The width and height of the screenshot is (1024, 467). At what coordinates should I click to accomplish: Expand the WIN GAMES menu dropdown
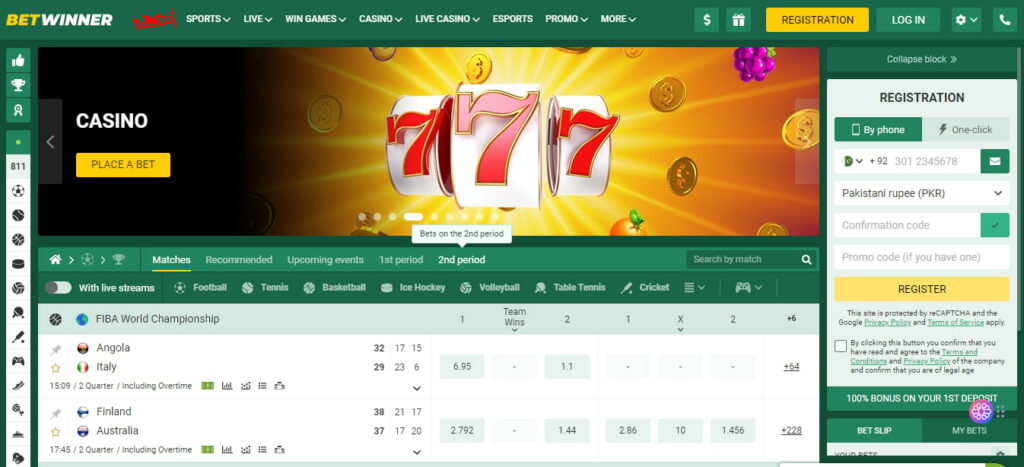tap(315, 19)
